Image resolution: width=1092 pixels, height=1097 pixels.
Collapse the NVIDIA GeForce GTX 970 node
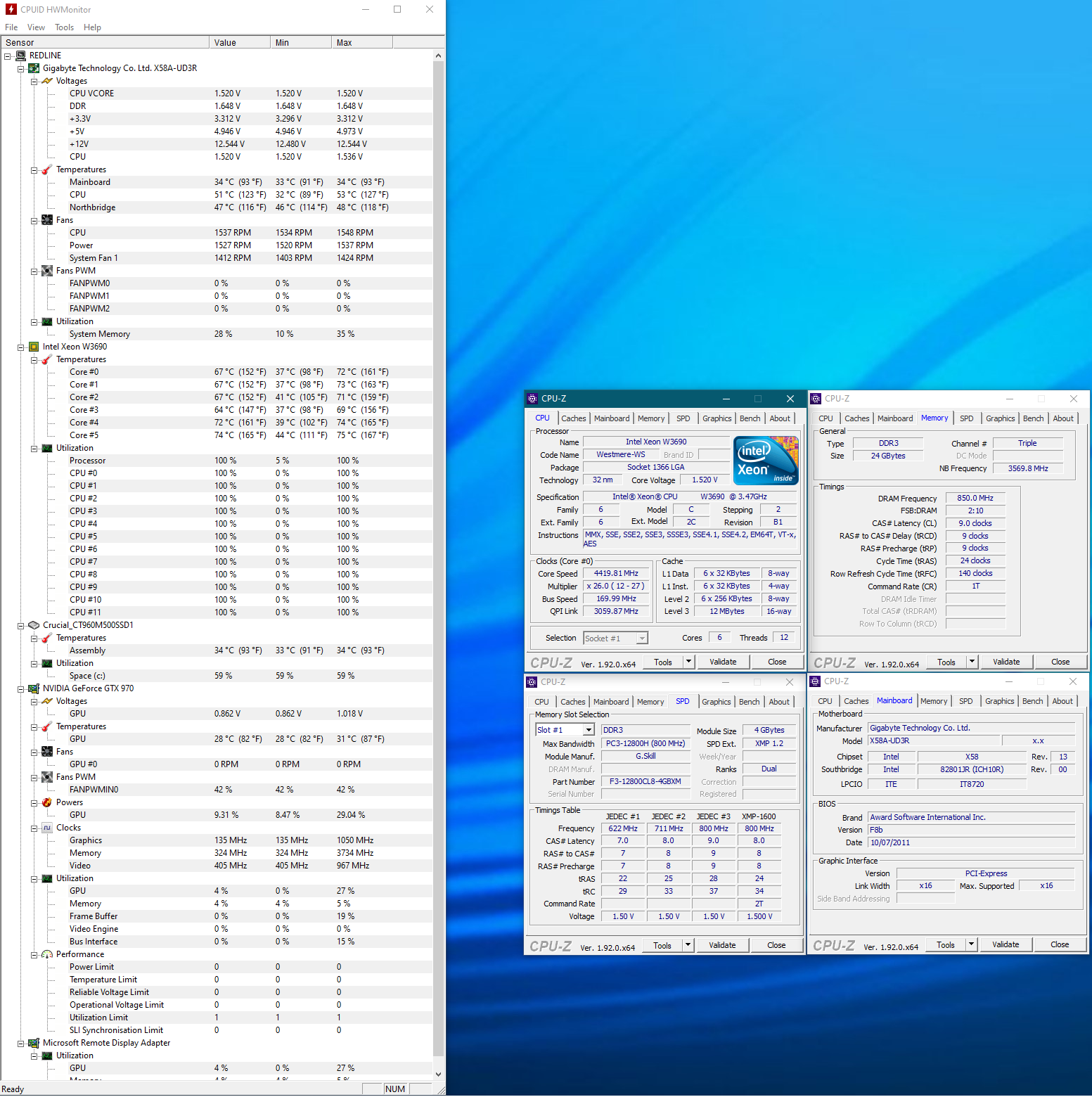click(x=21, y=688)
